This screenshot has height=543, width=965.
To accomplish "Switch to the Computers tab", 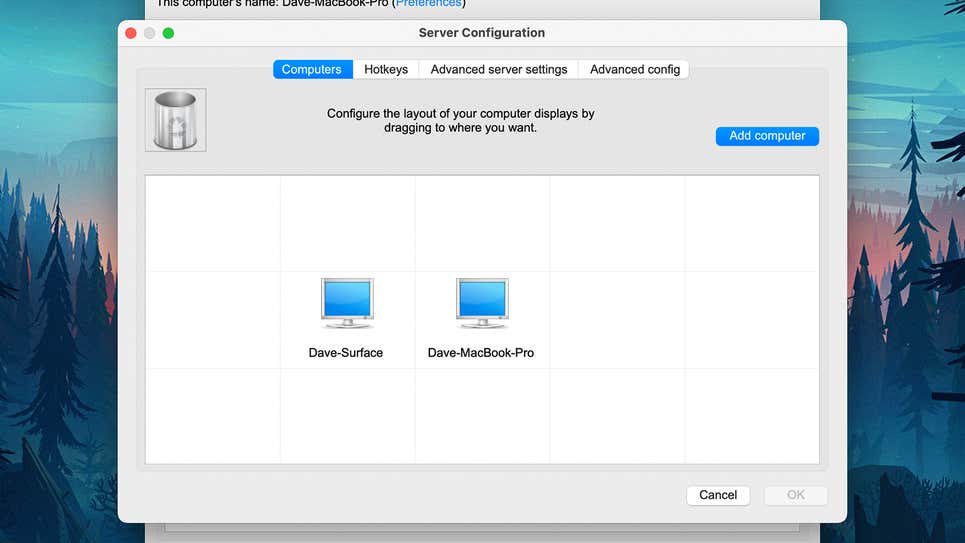I will (x=312, y=70).
